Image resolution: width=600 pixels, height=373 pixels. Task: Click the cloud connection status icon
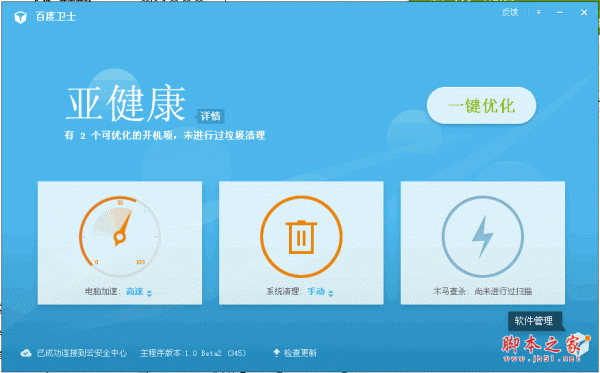pyautogui.click(x=26, y=353)
